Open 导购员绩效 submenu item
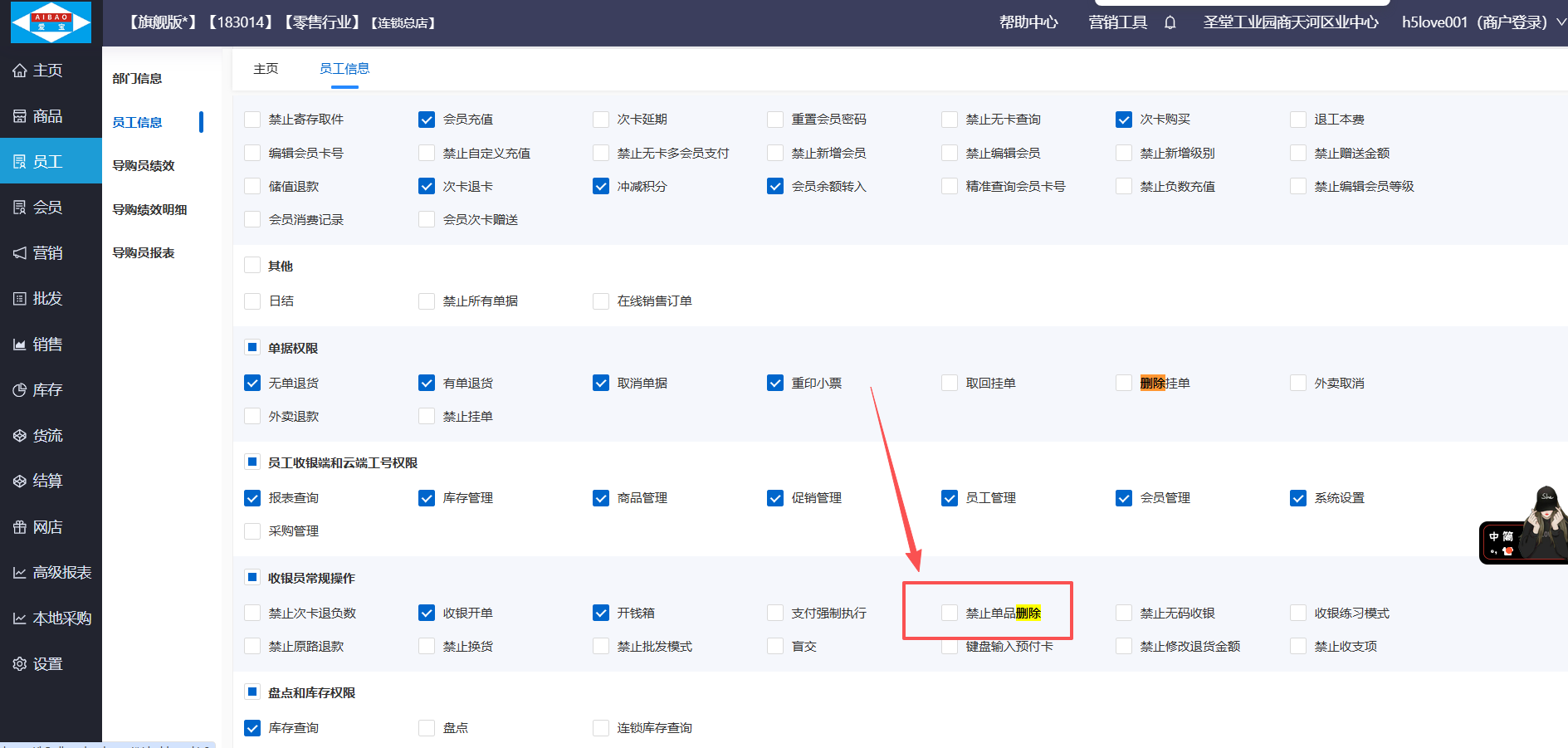The width and height of the screenshot is (1568, 748). (144, 166)
